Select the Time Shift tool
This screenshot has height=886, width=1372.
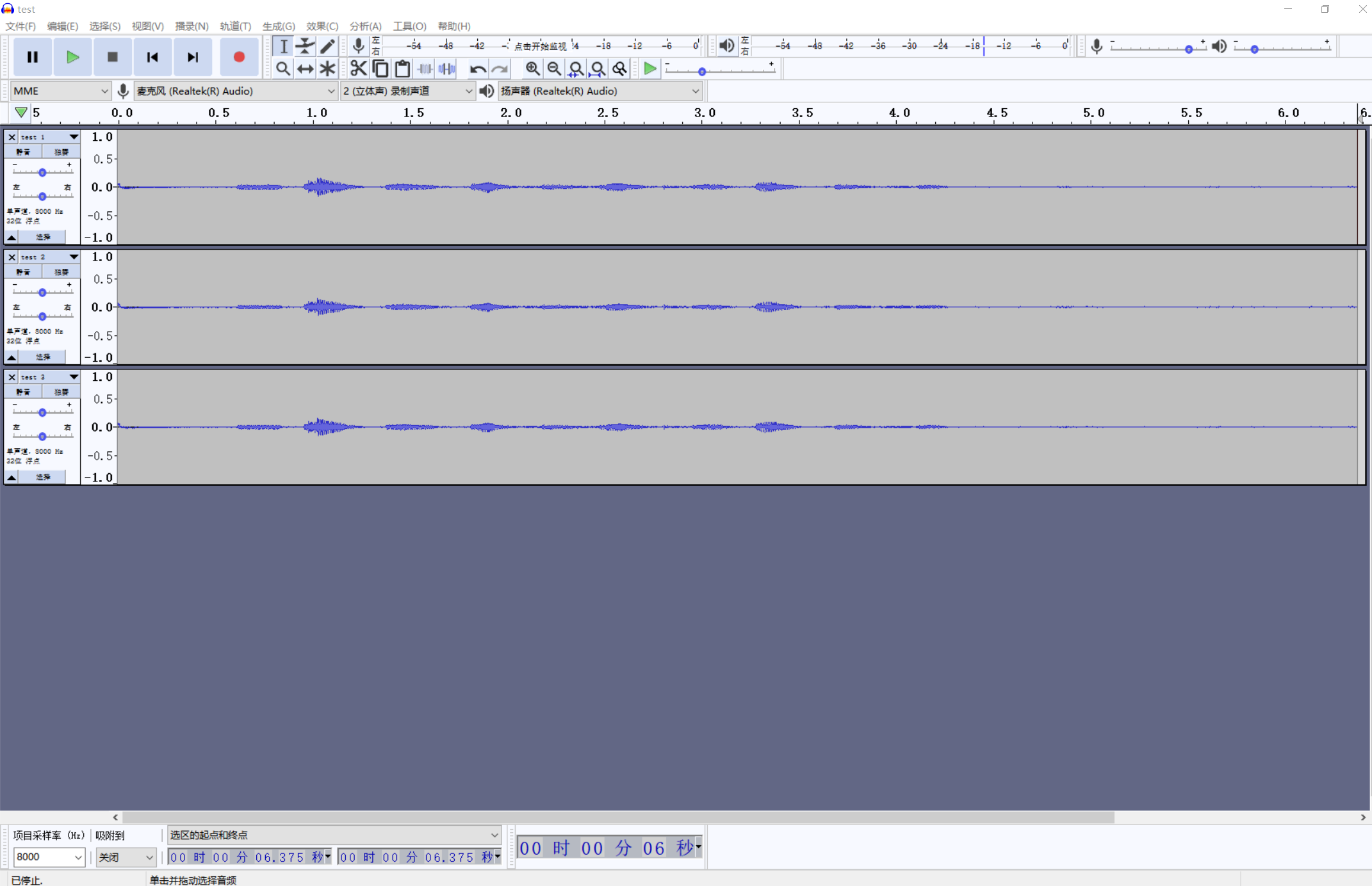click(305, 68)
